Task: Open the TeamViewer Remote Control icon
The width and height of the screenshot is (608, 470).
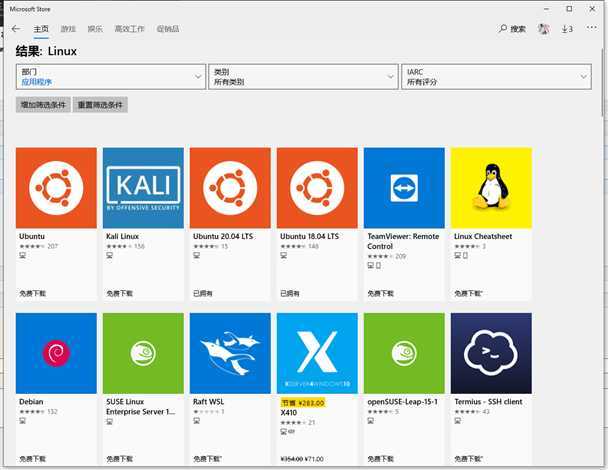Action: tap(404, 188)
